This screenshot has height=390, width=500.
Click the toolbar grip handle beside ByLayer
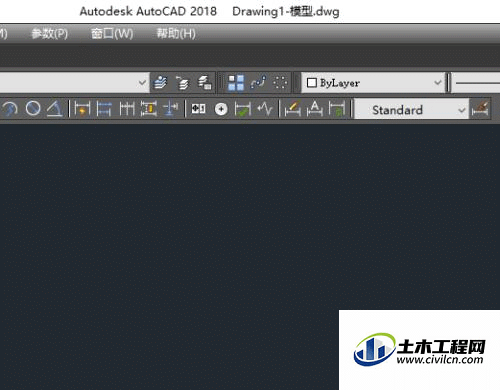(296, 82)
